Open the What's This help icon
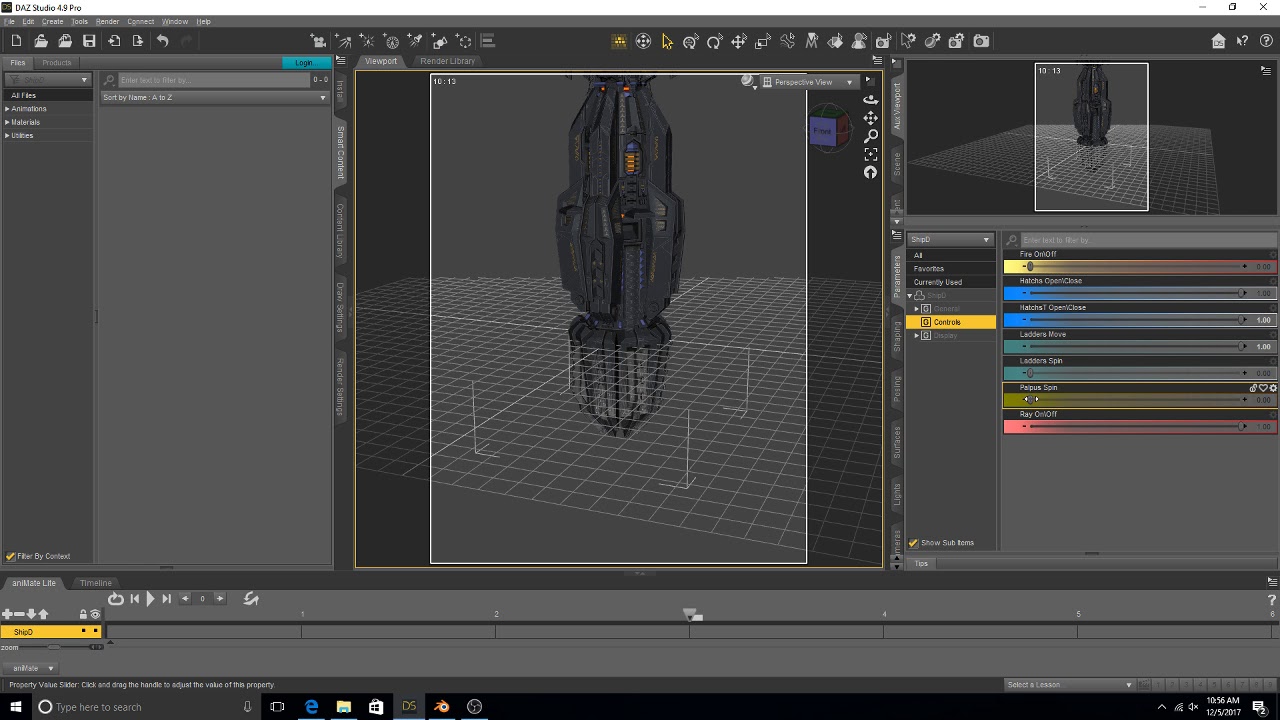The image size is (1280, 720). pos(1242,41)
